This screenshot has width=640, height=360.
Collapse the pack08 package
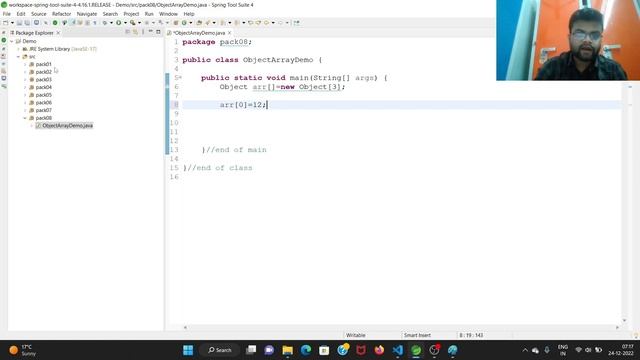[25, 118]
